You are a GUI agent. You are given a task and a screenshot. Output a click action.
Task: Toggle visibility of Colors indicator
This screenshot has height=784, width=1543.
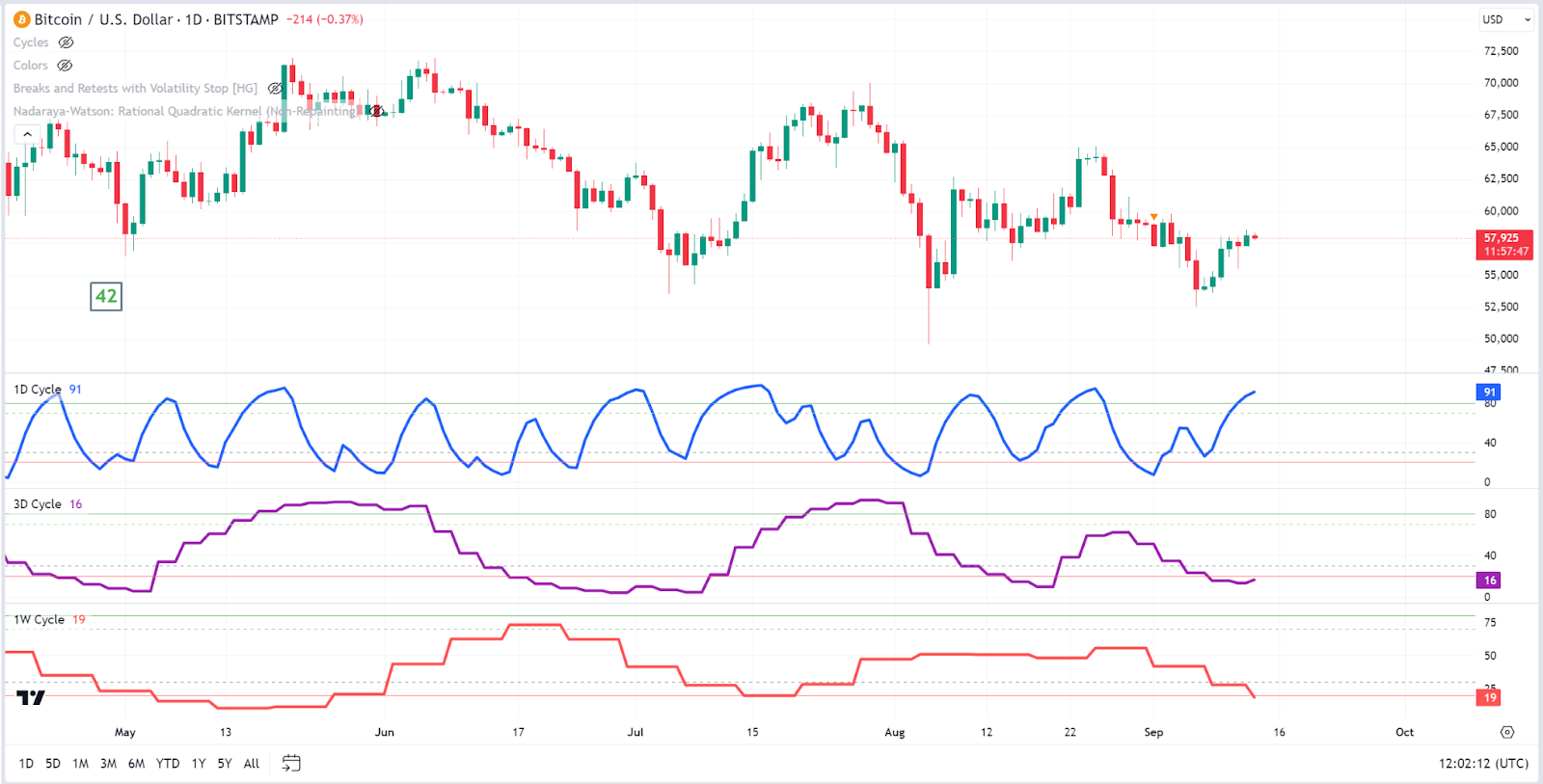pos(65,66)
